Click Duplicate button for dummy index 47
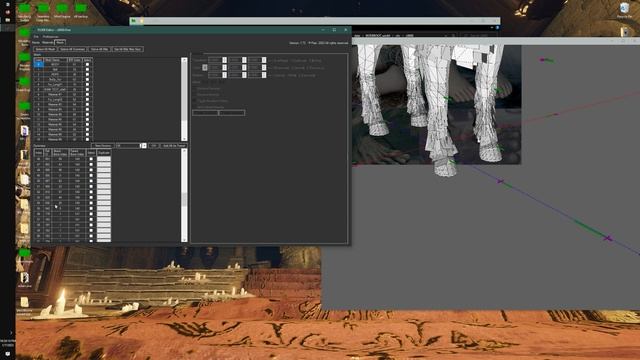The image size is (640, 360). tap(104, 164)
